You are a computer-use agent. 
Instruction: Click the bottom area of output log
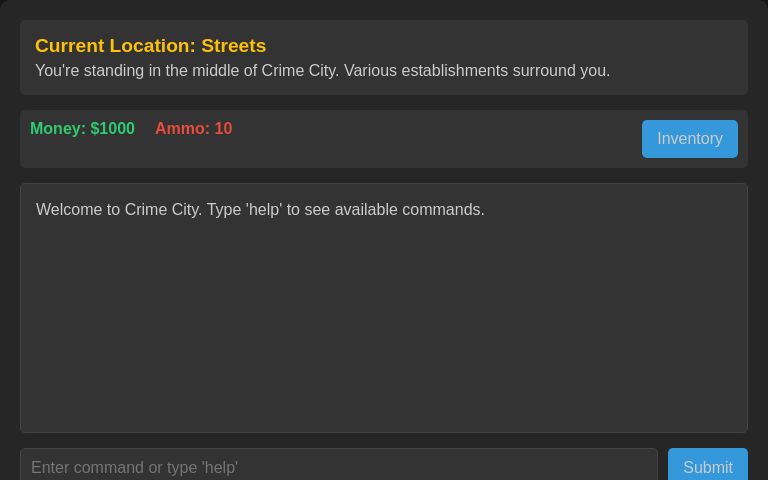tap(384, 412)
